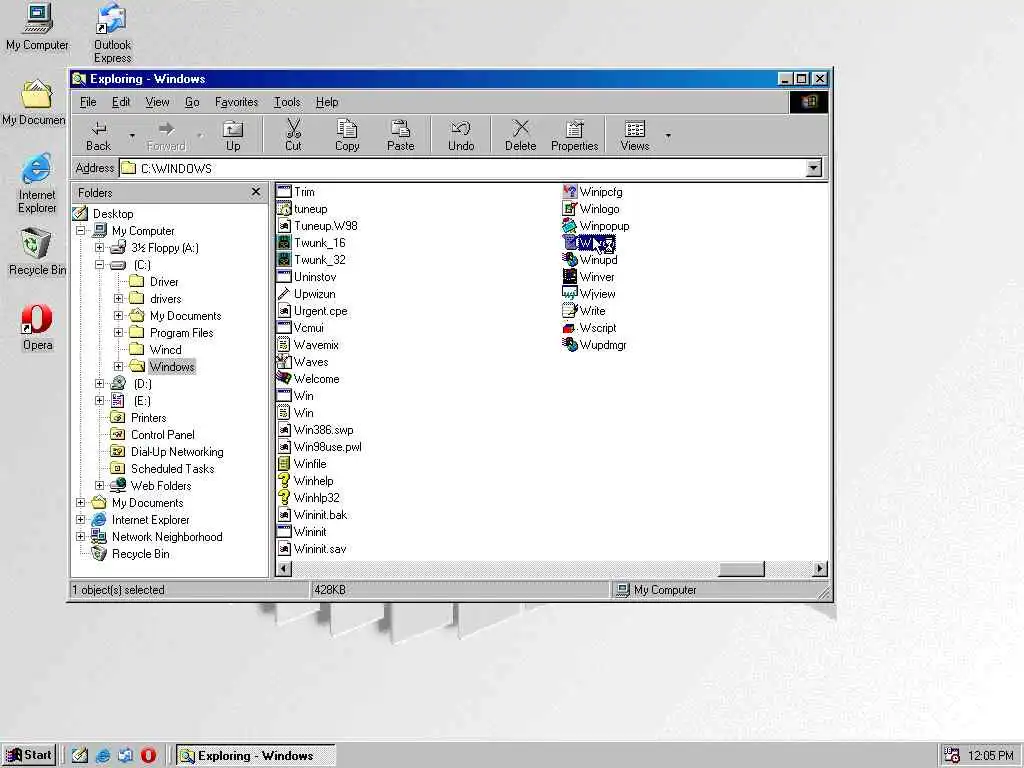The height and width of the screenshot is (768, 1024).
Task: Click the Copy toolbar icon
Action: [x=347, y=129]
